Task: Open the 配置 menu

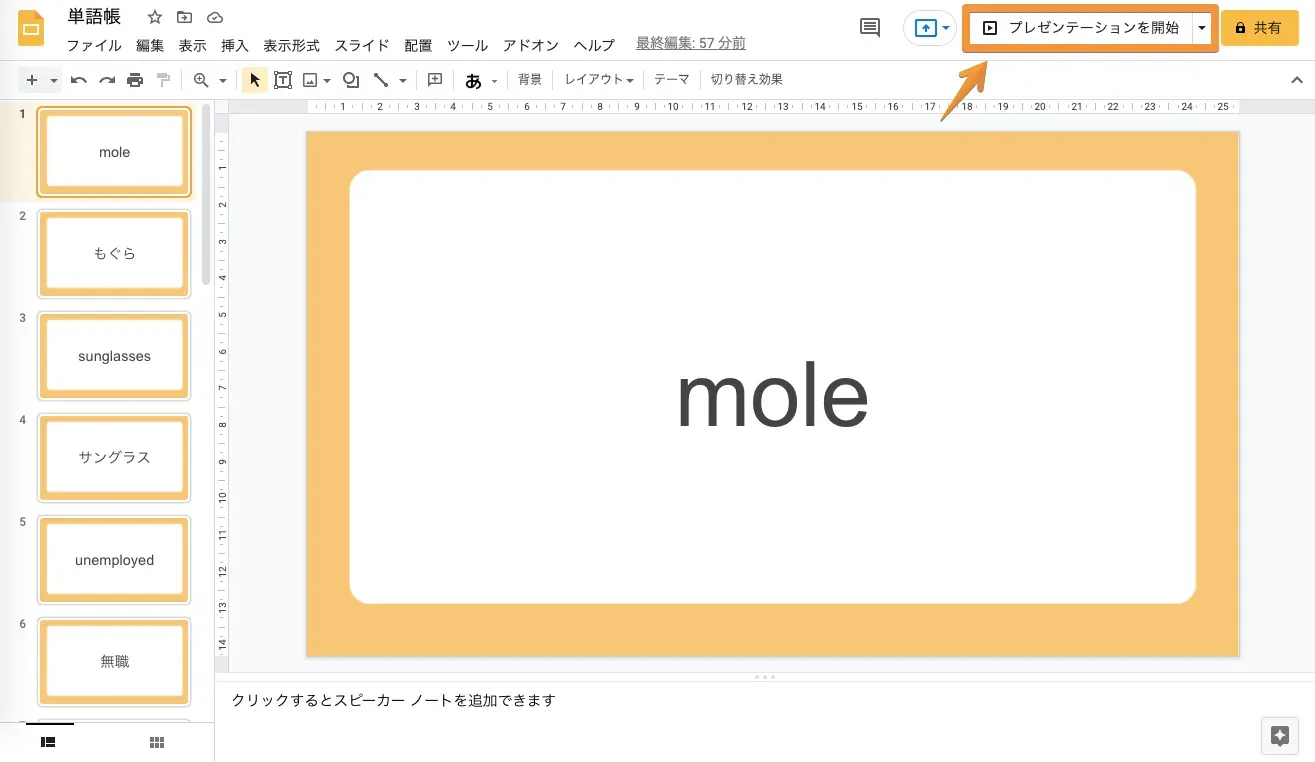Action: 418,45
